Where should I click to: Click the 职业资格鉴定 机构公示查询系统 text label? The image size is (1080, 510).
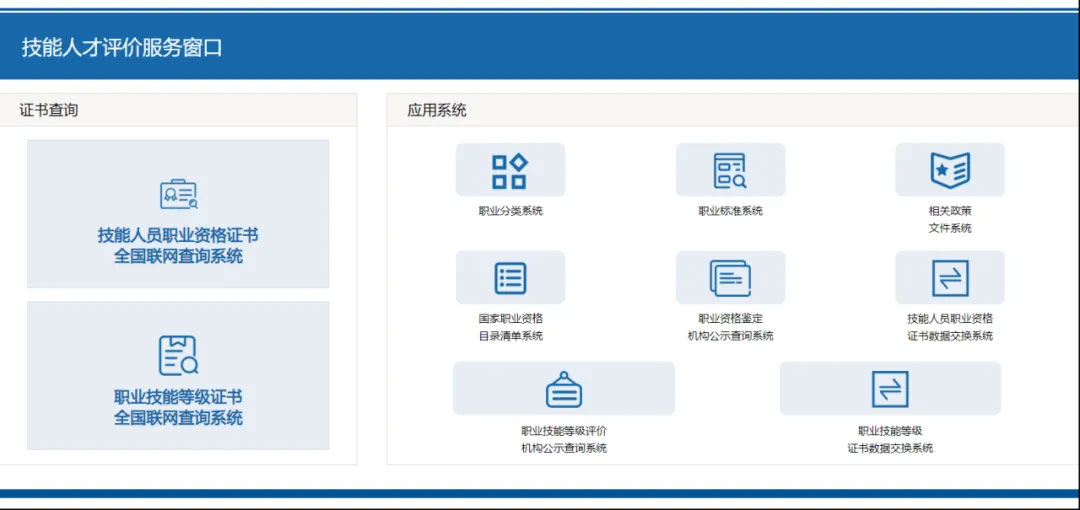730,327
